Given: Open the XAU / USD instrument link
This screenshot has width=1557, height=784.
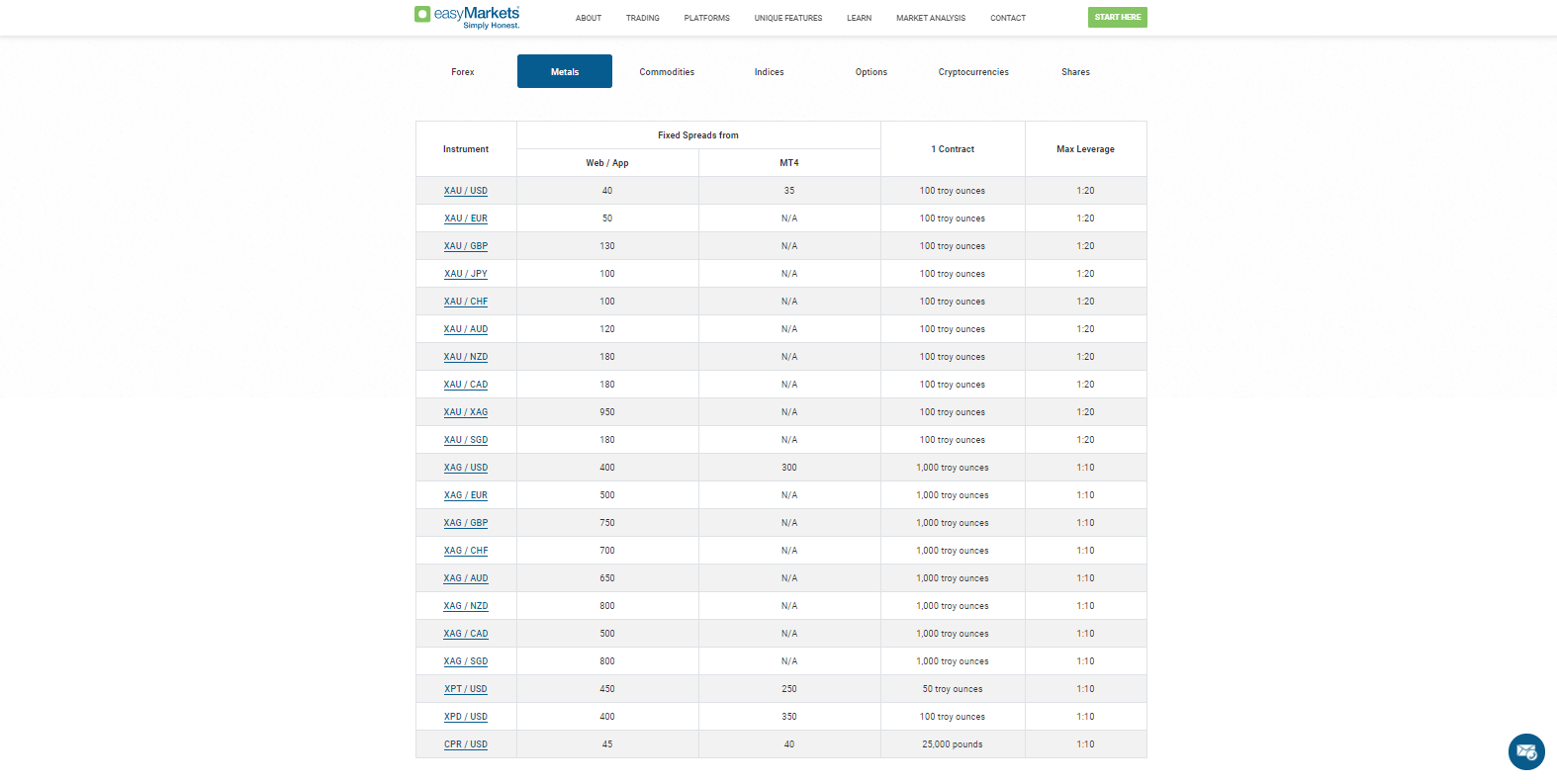Looking at the screenshot, I should click(x=466, y=191).
